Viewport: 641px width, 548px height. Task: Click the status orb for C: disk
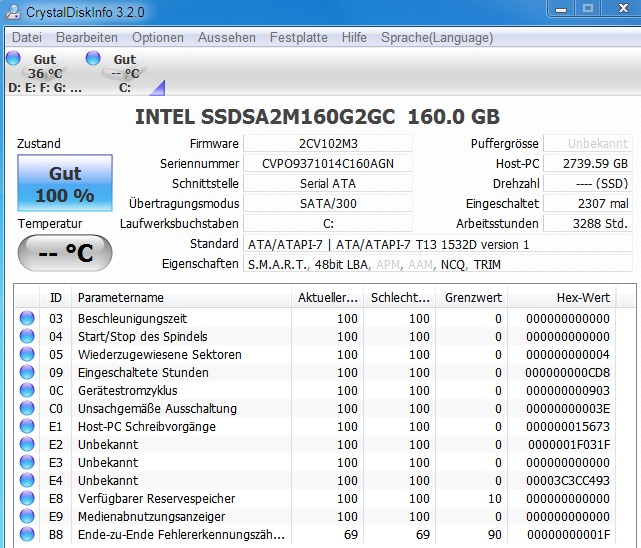tap(93, 58)
